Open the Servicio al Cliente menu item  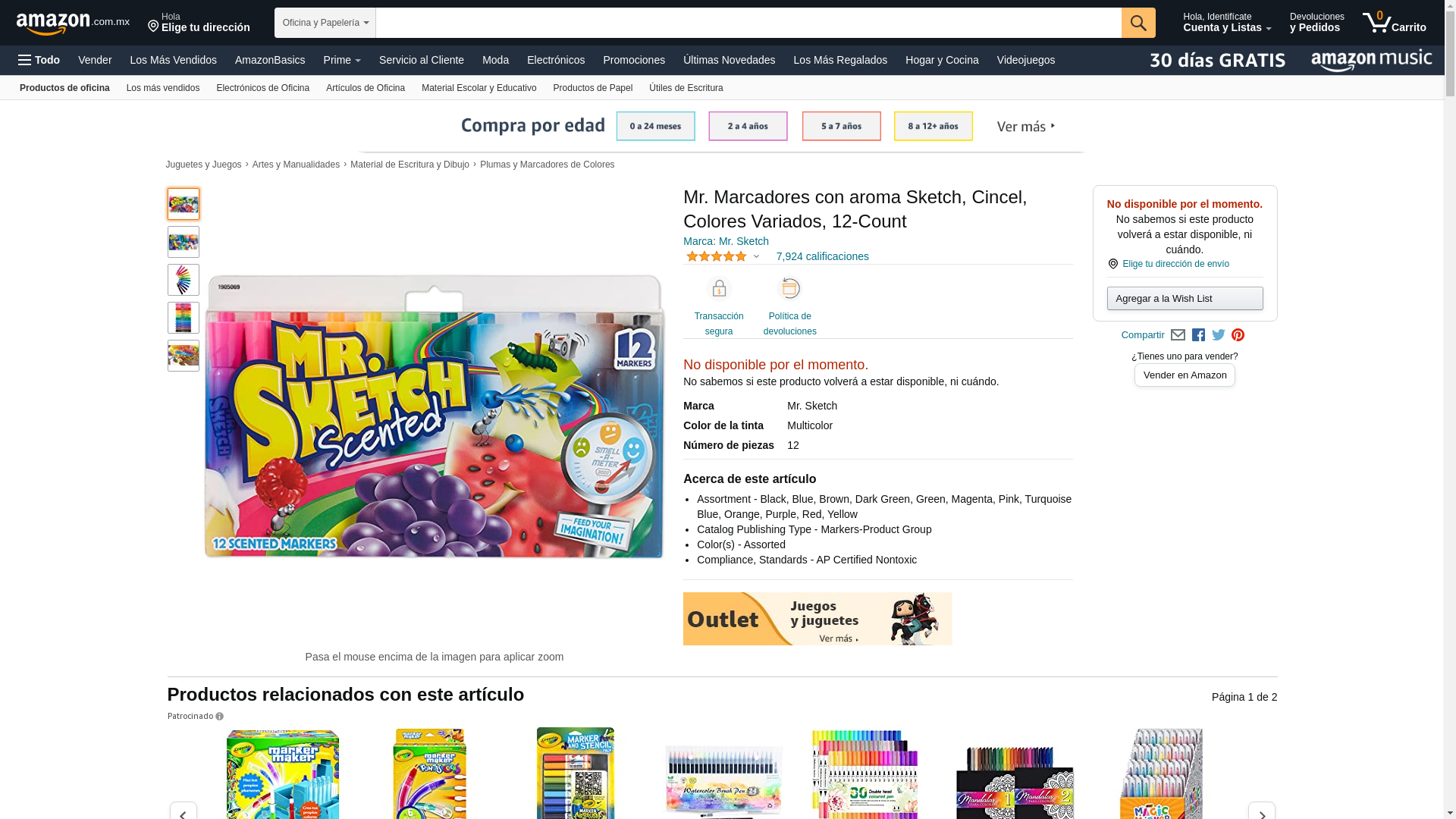coord(422,60)
